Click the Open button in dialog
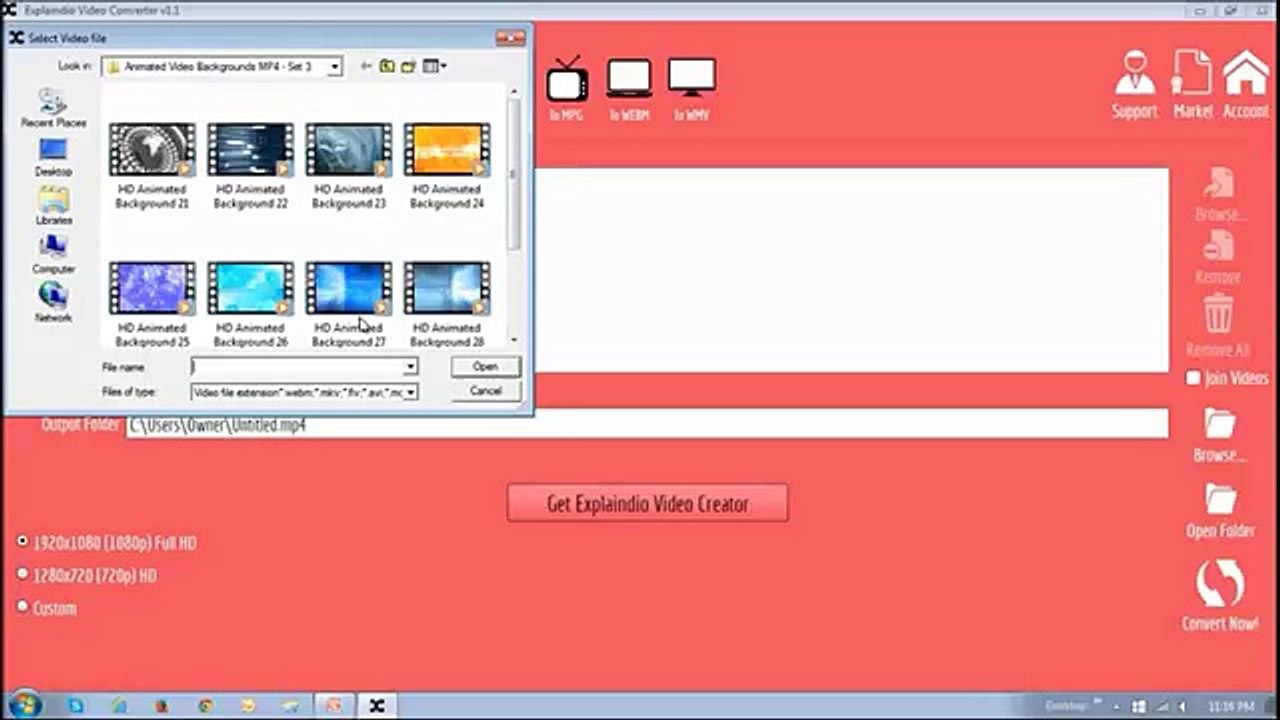 click(485, 367)
